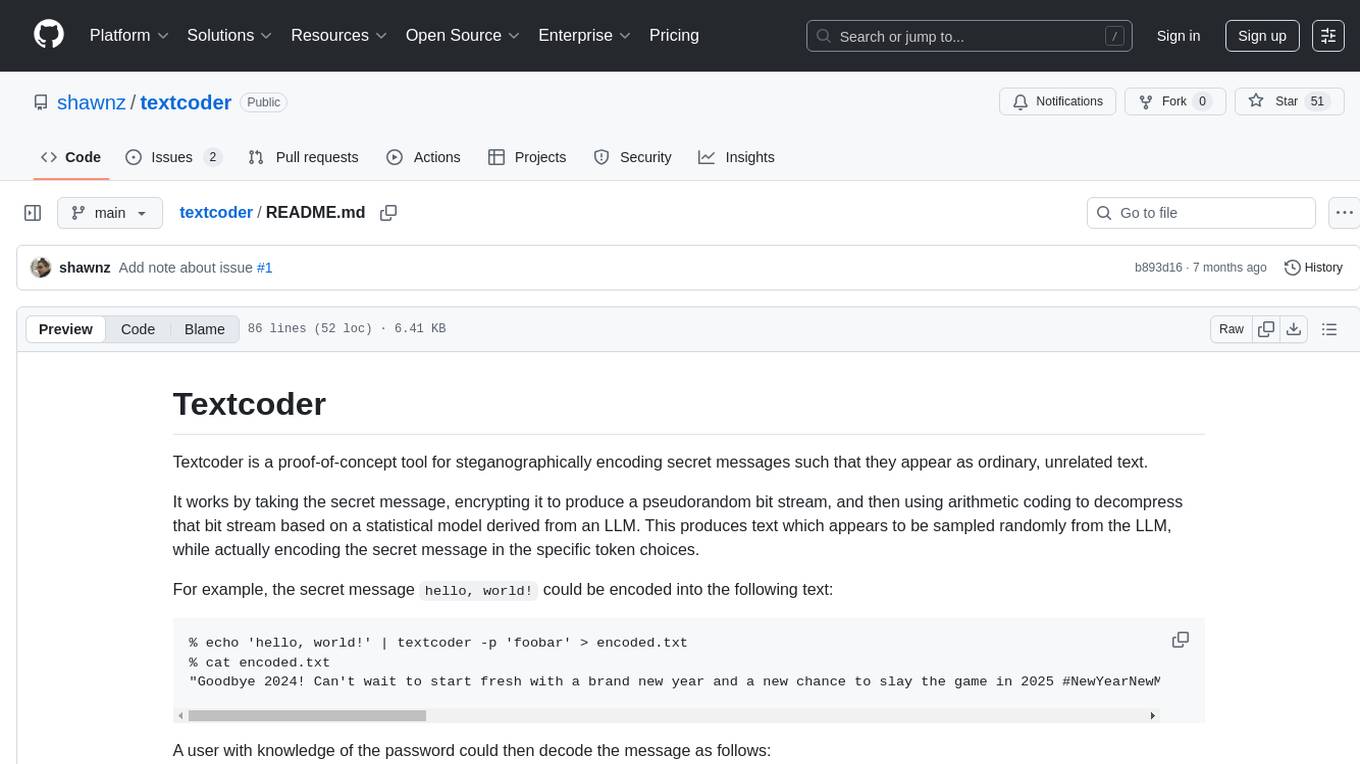This screenshot has width=1360, height=764.
Task: Open the appearance settings icon in header
Action: click(x=1328, y=35)
